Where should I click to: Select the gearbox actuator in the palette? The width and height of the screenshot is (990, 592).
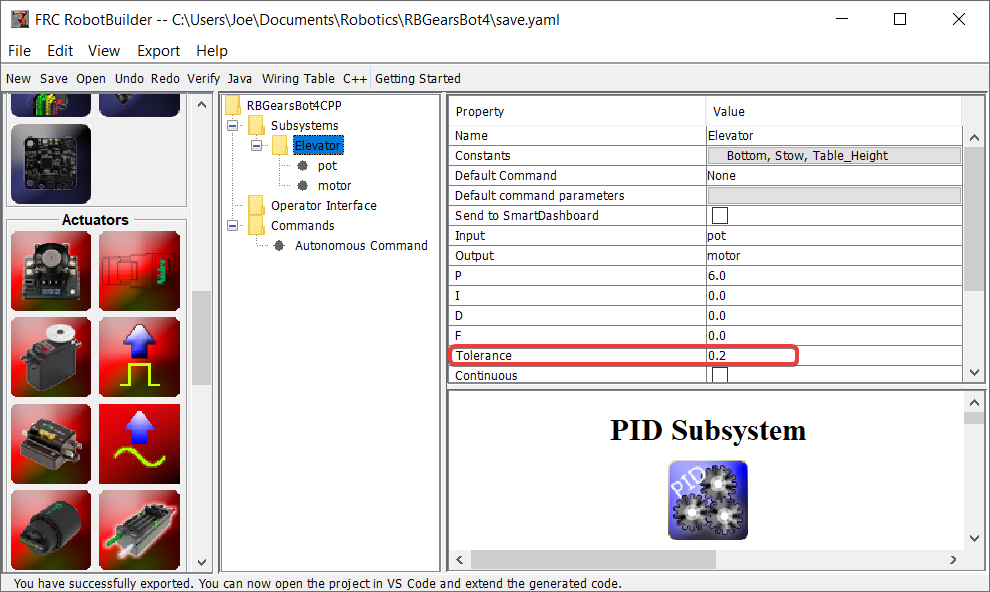click(x=50, y=528)
